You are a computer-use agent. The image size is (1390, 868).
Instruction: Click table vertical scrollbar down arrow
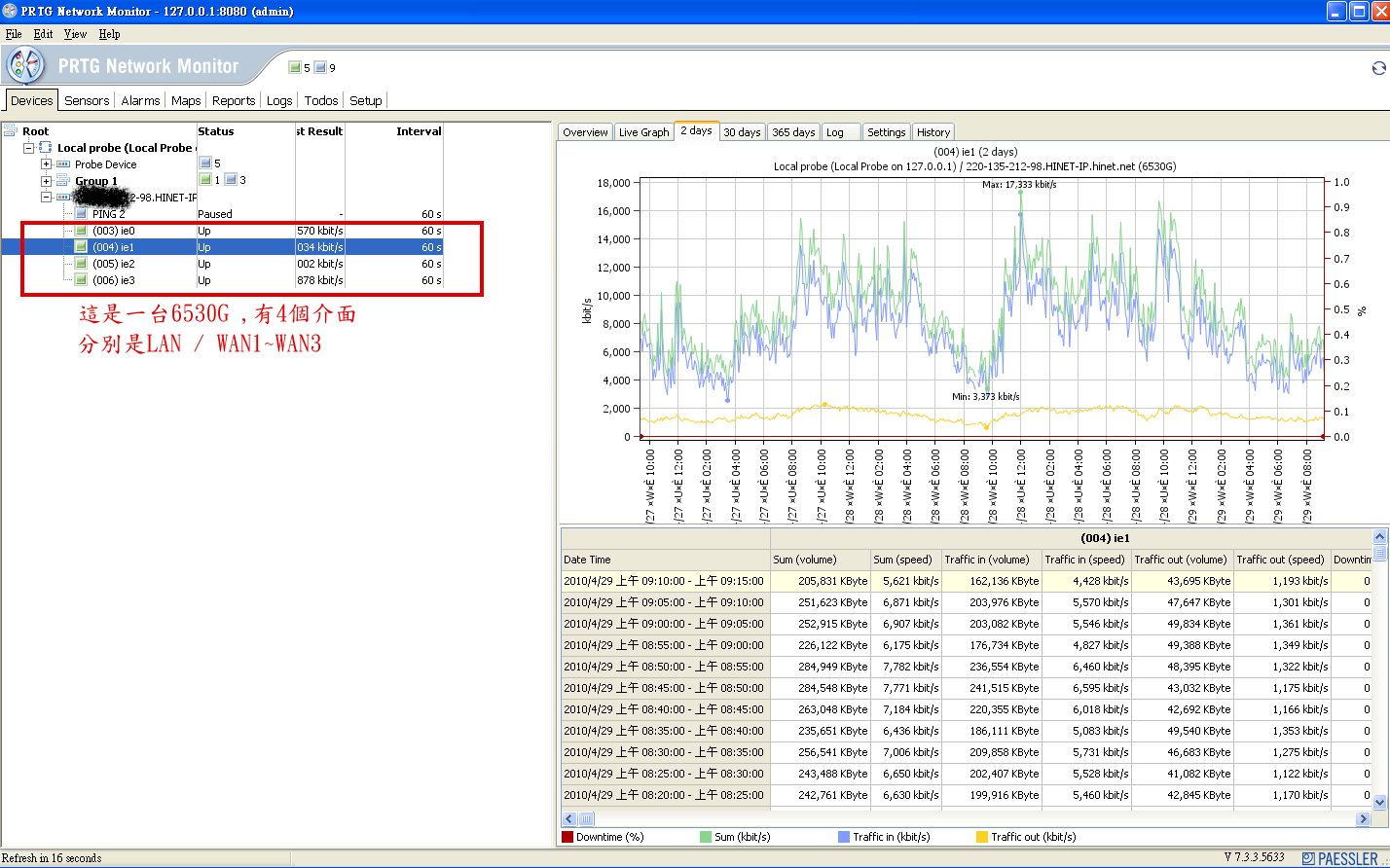point(1379,803)
